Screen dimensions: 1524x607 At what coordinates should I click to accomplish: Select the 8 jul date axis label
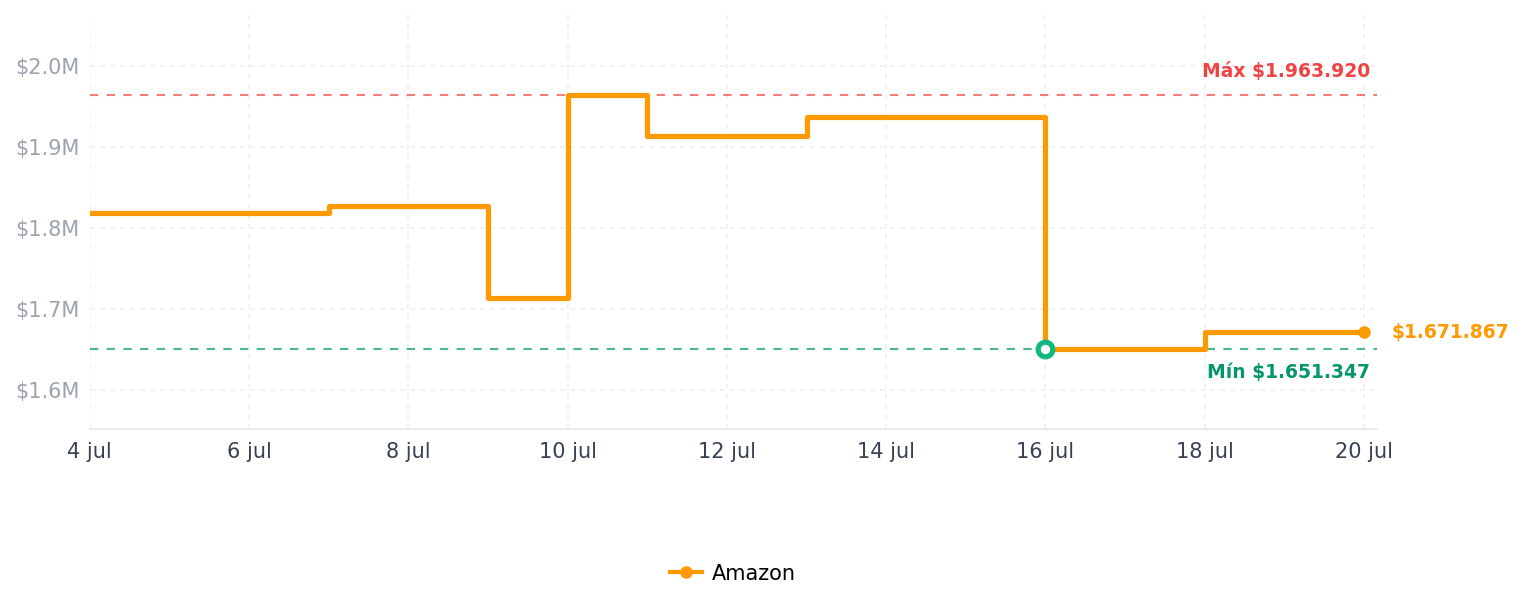click(408, 451)
